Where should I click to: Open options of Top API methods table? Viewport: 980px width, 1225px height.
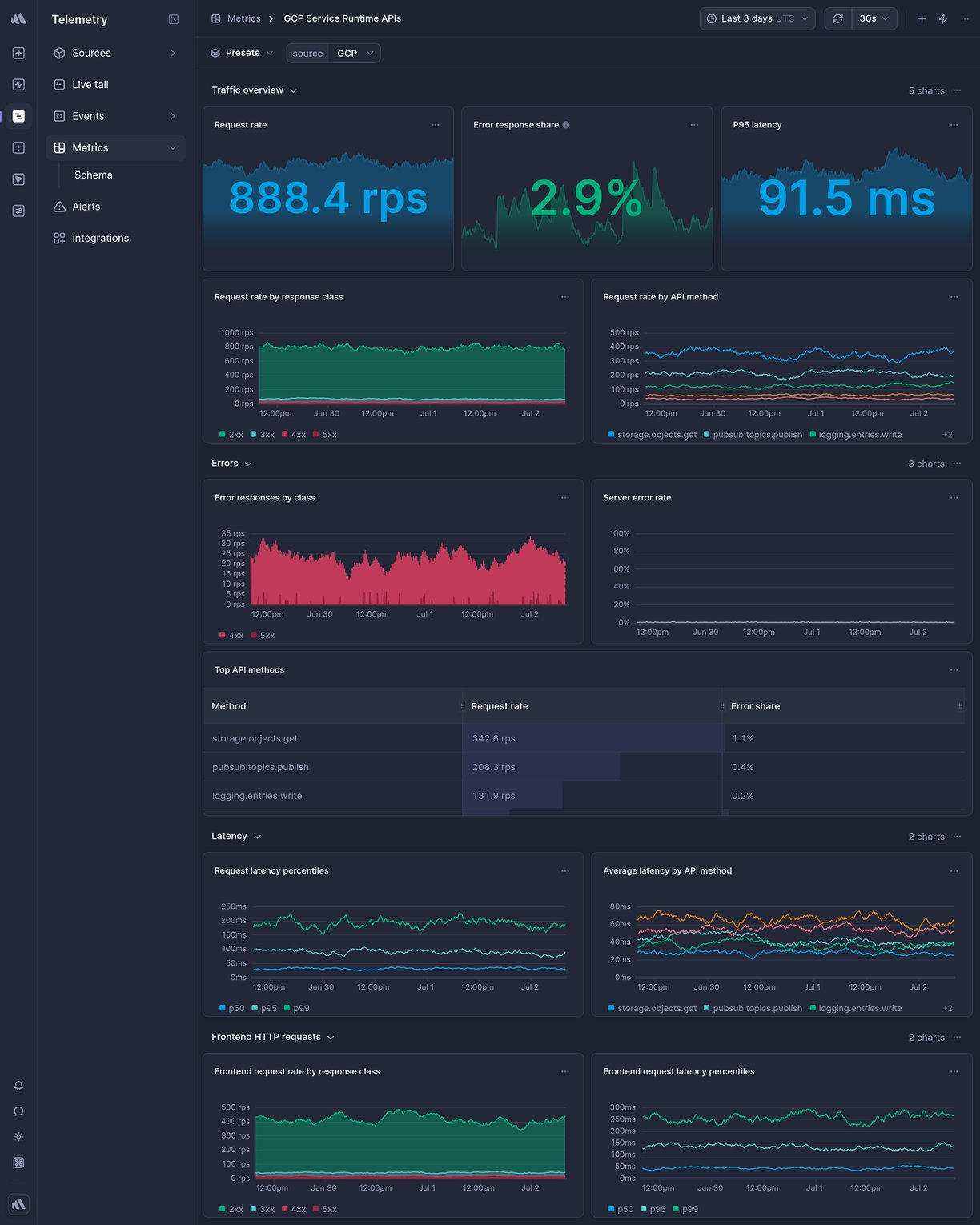[954, 670]
